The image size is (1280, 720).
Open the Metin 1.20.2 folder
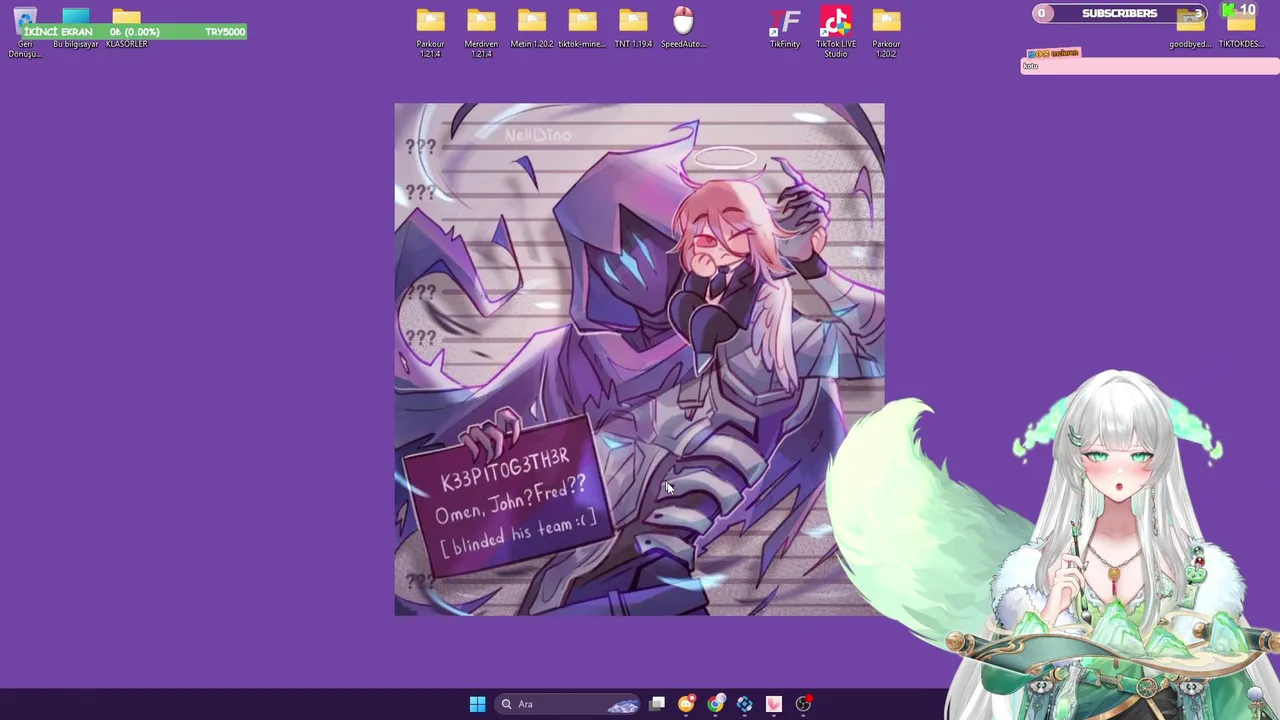[x=532, y=28]
